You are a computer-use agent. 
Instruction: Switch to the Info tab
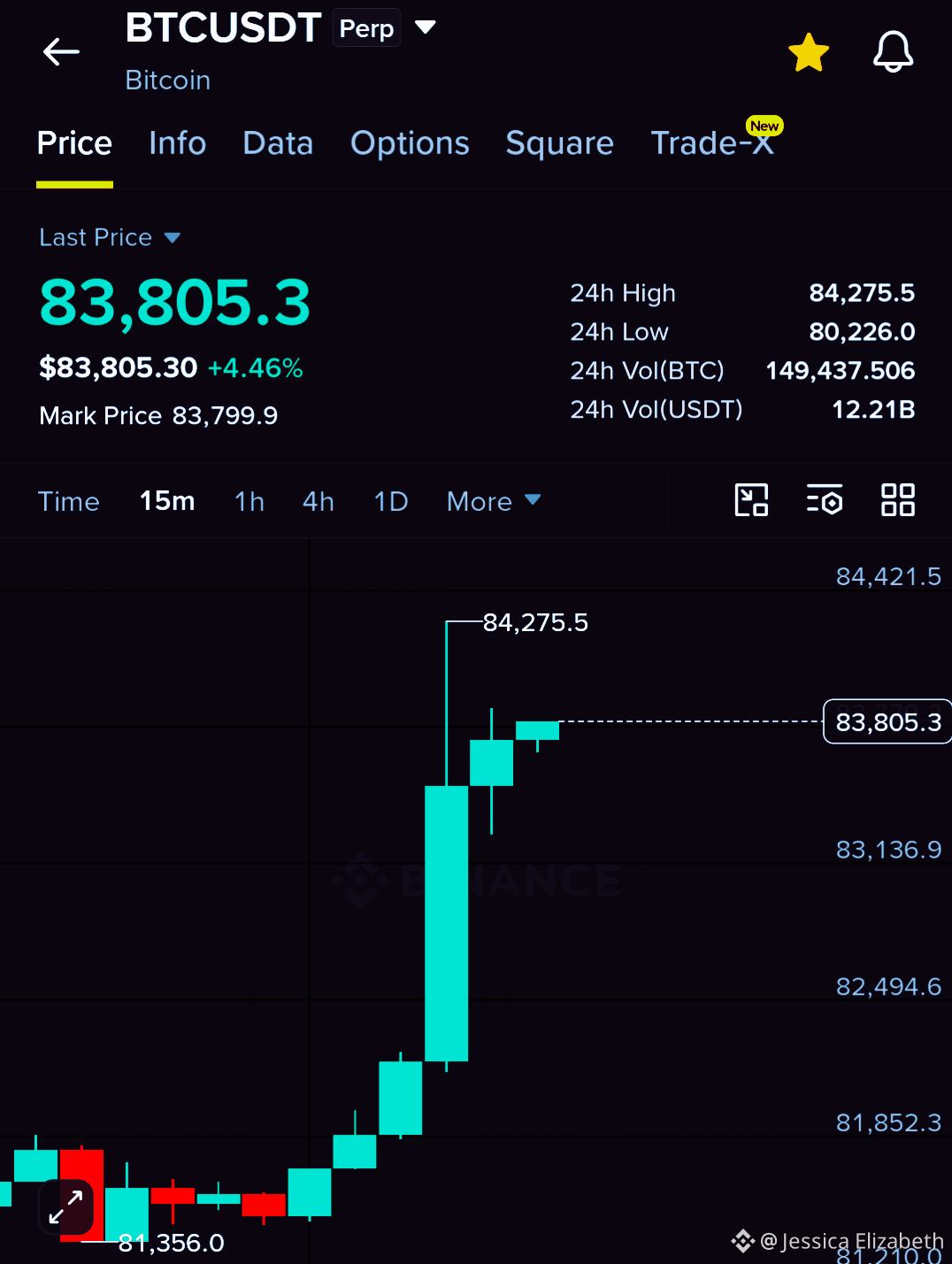tap(178, 143)
